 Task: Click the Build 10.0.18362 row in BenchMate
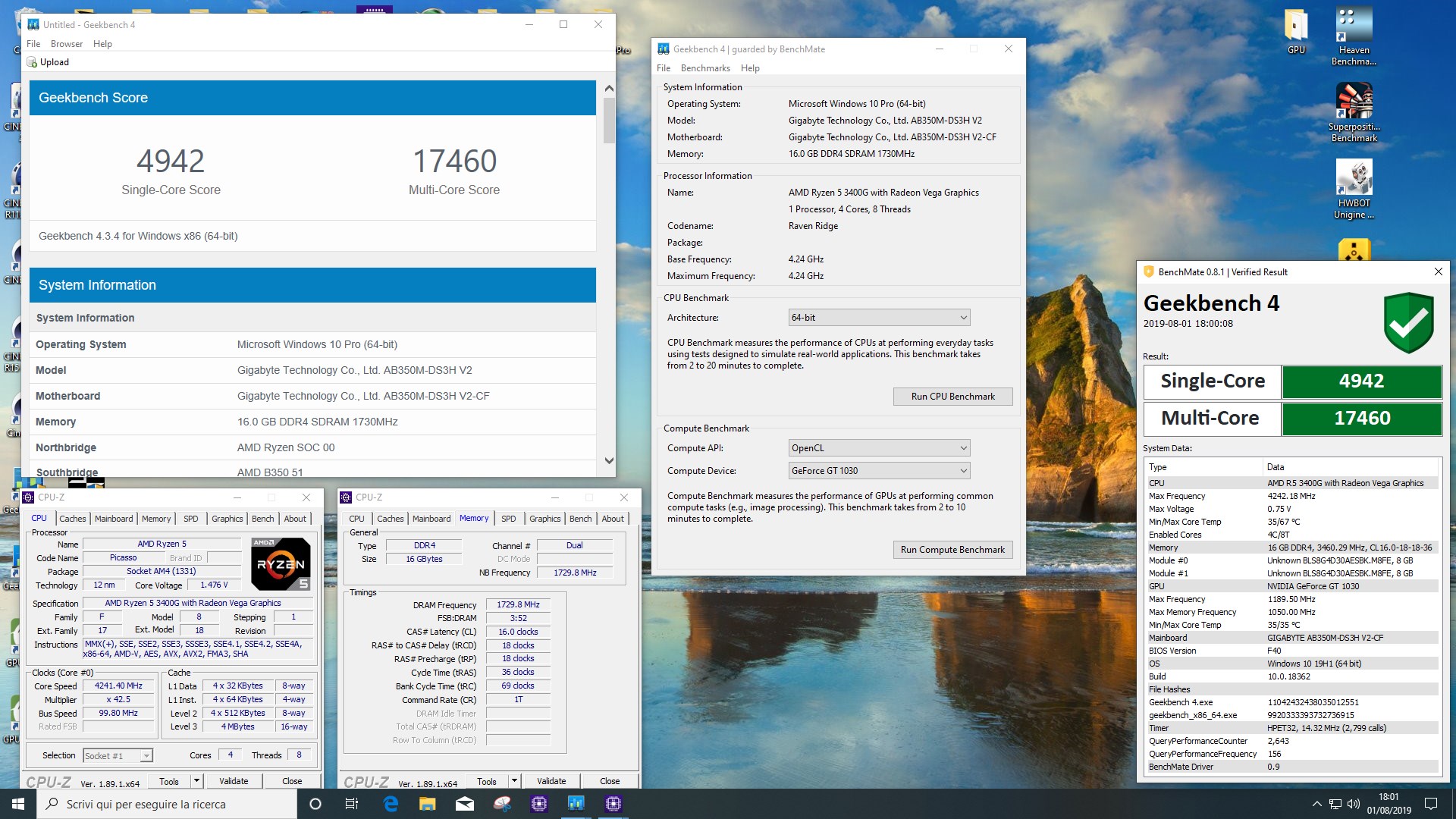(1292, 676)
